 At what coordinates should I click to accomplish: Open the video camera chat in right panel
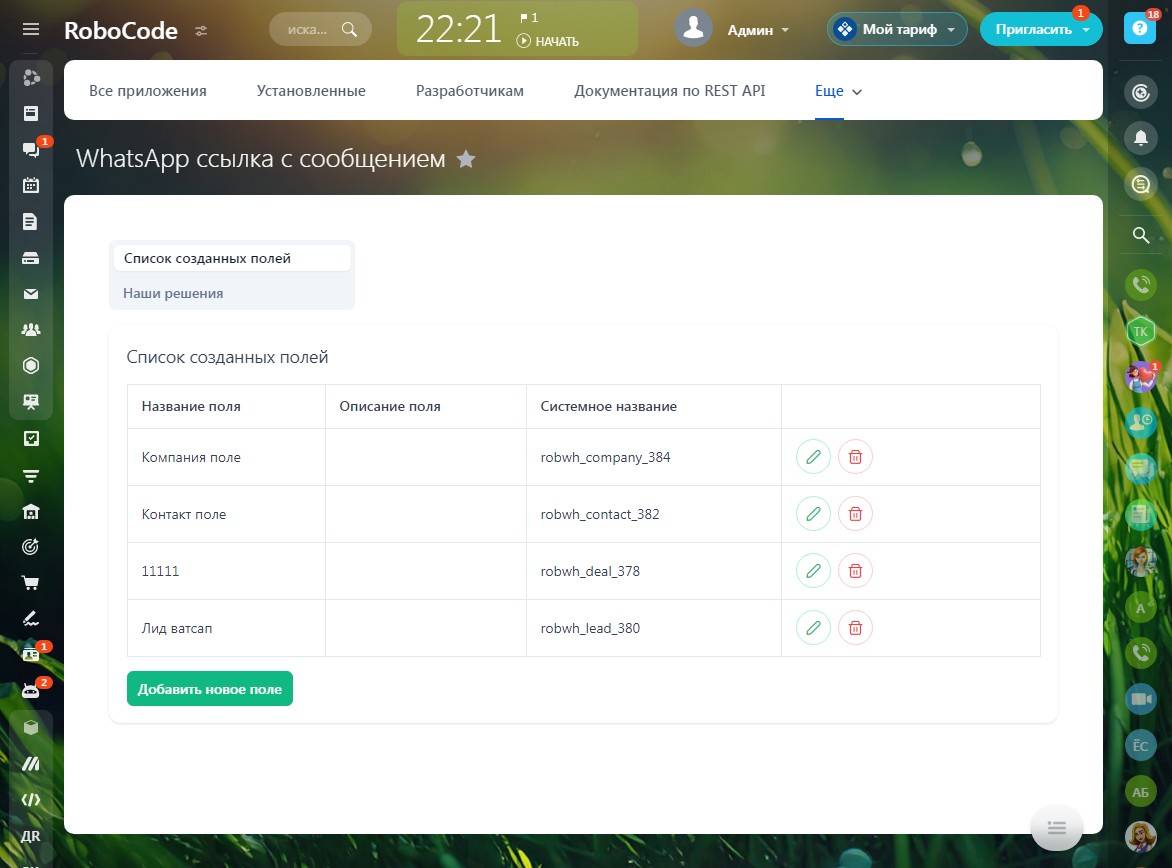pyautogui.click(x=1141, y=699)
